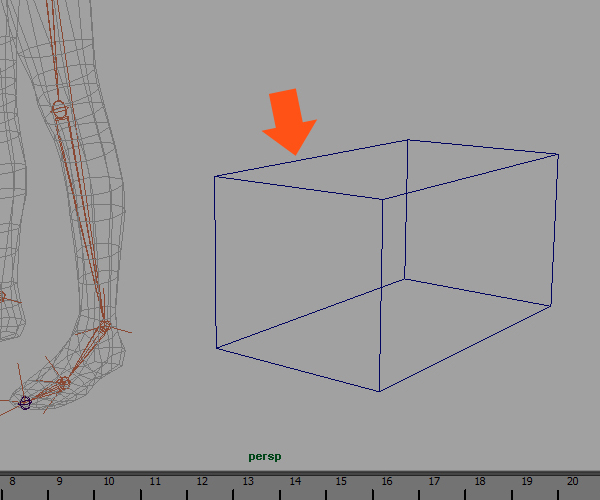Set timeline to frame 12
Screen dimensions: 600x500
pyautogui.click(x=202, y=481)
